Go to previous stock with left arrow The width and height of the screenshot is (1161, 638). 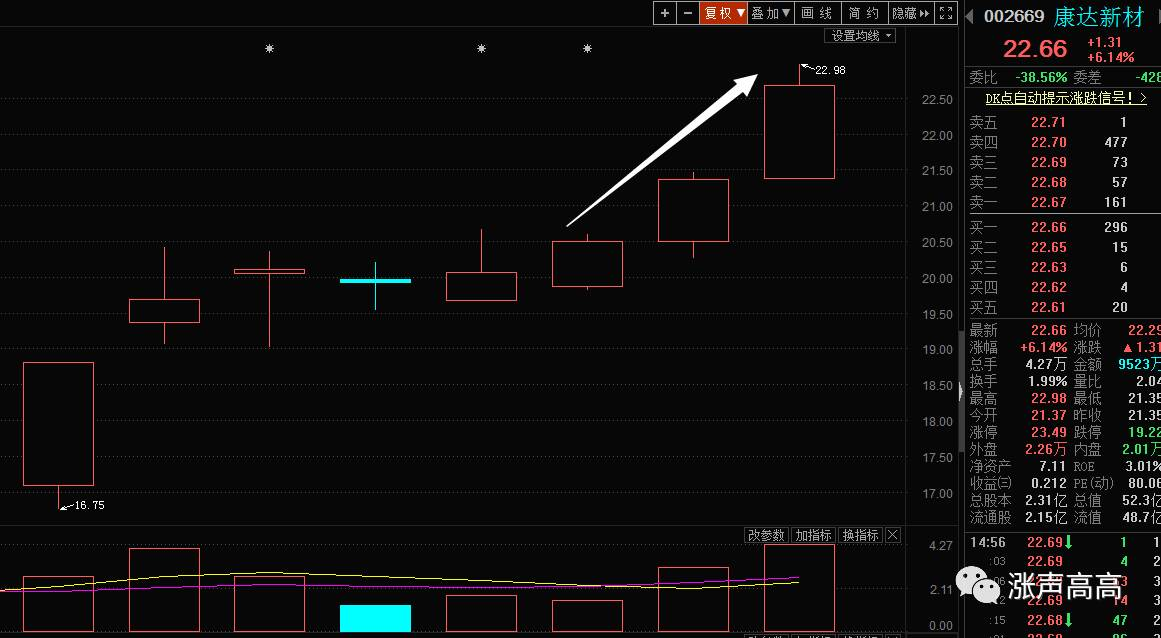pyautogui.click(x=970, y=16)
